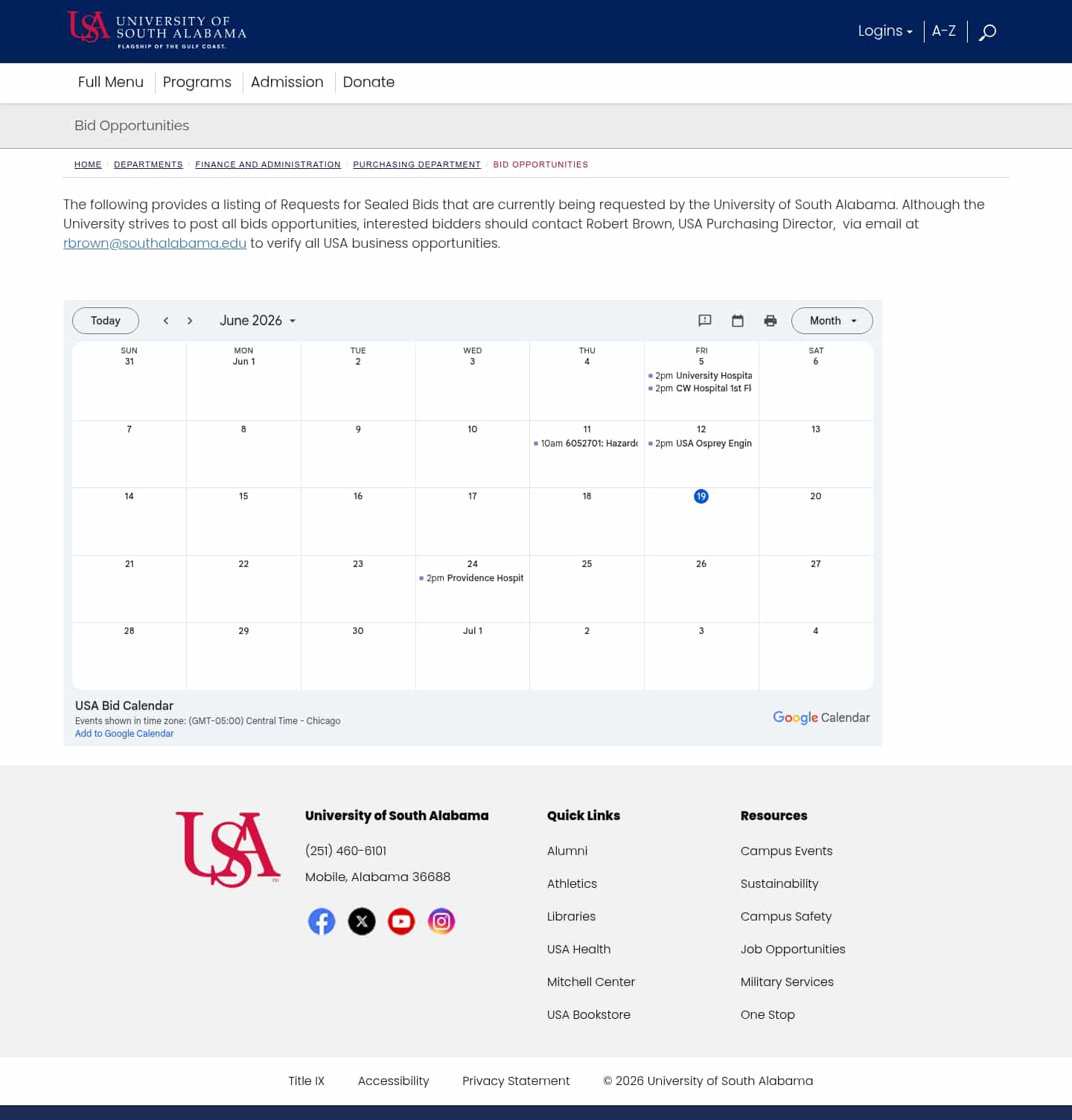
Task: Go to next month in calendar
Action: pos(190,321)
